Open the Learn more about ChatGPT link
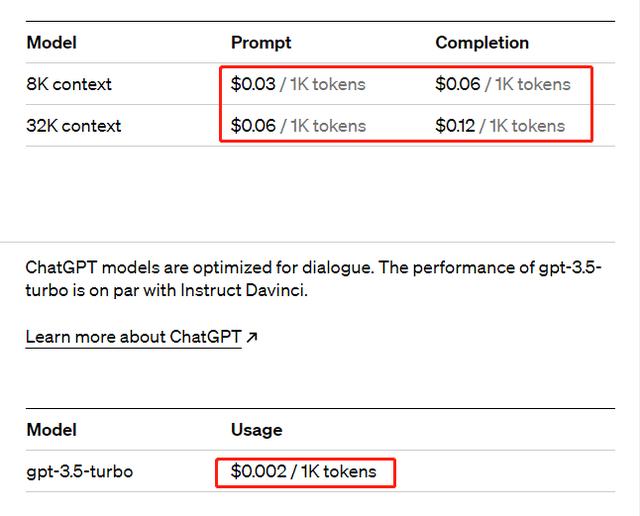 click(133, 338)
